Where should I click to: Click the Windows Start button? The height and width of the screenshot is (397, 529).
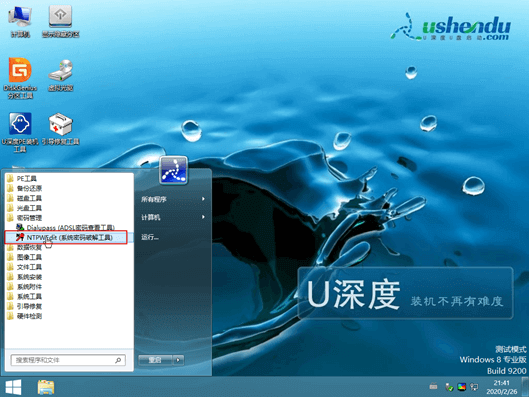[13, 387]
